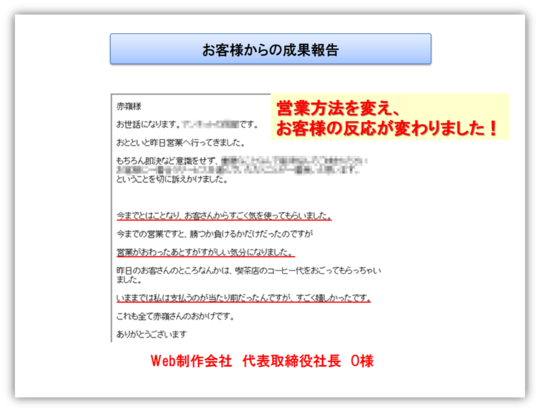Click underlined 今までとはことなり sentence
Viewport: 540px width, 412px height.
click(x=224, y=216)
